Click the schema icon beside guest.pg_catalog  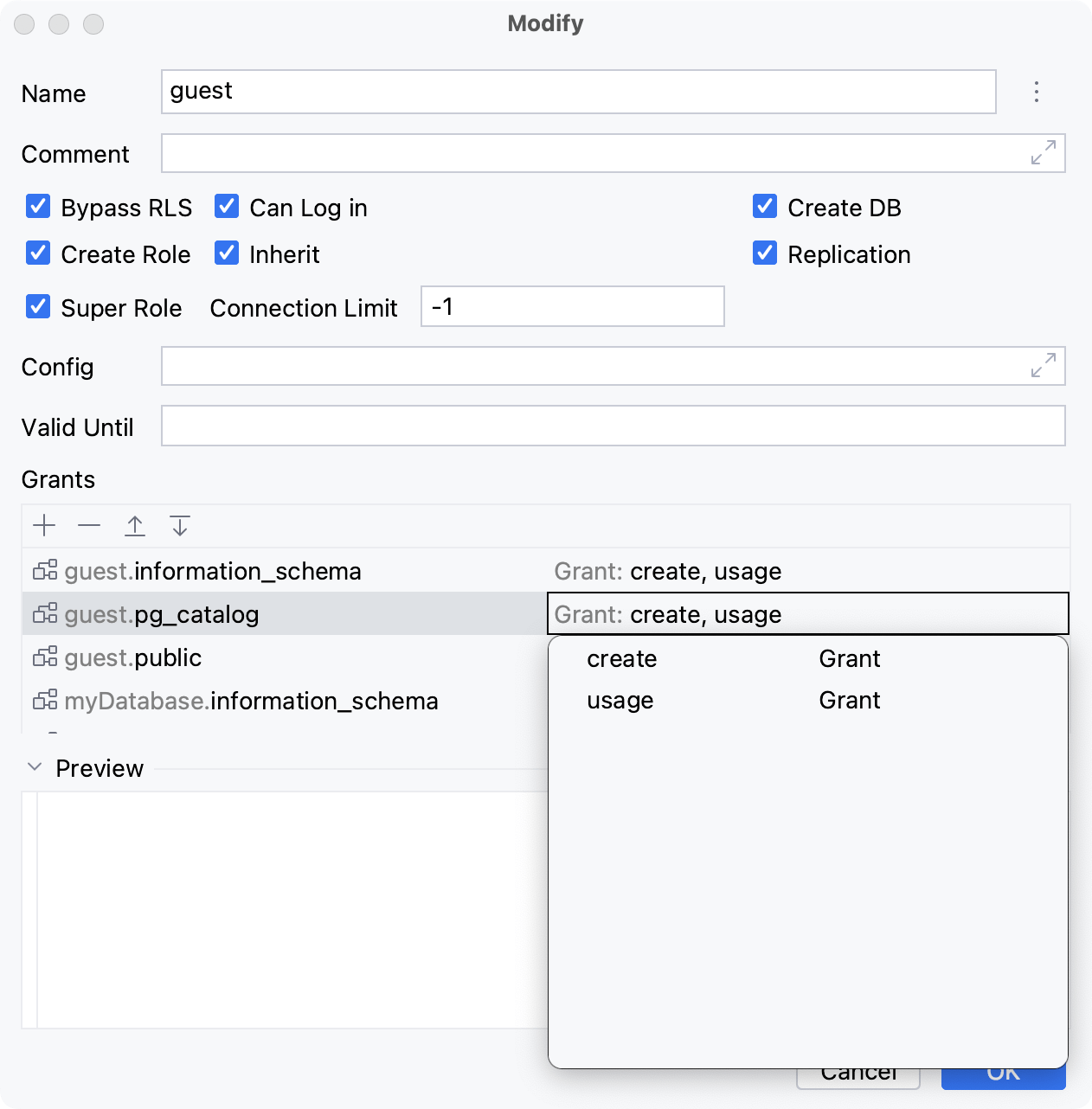click(x=44, y=613)
